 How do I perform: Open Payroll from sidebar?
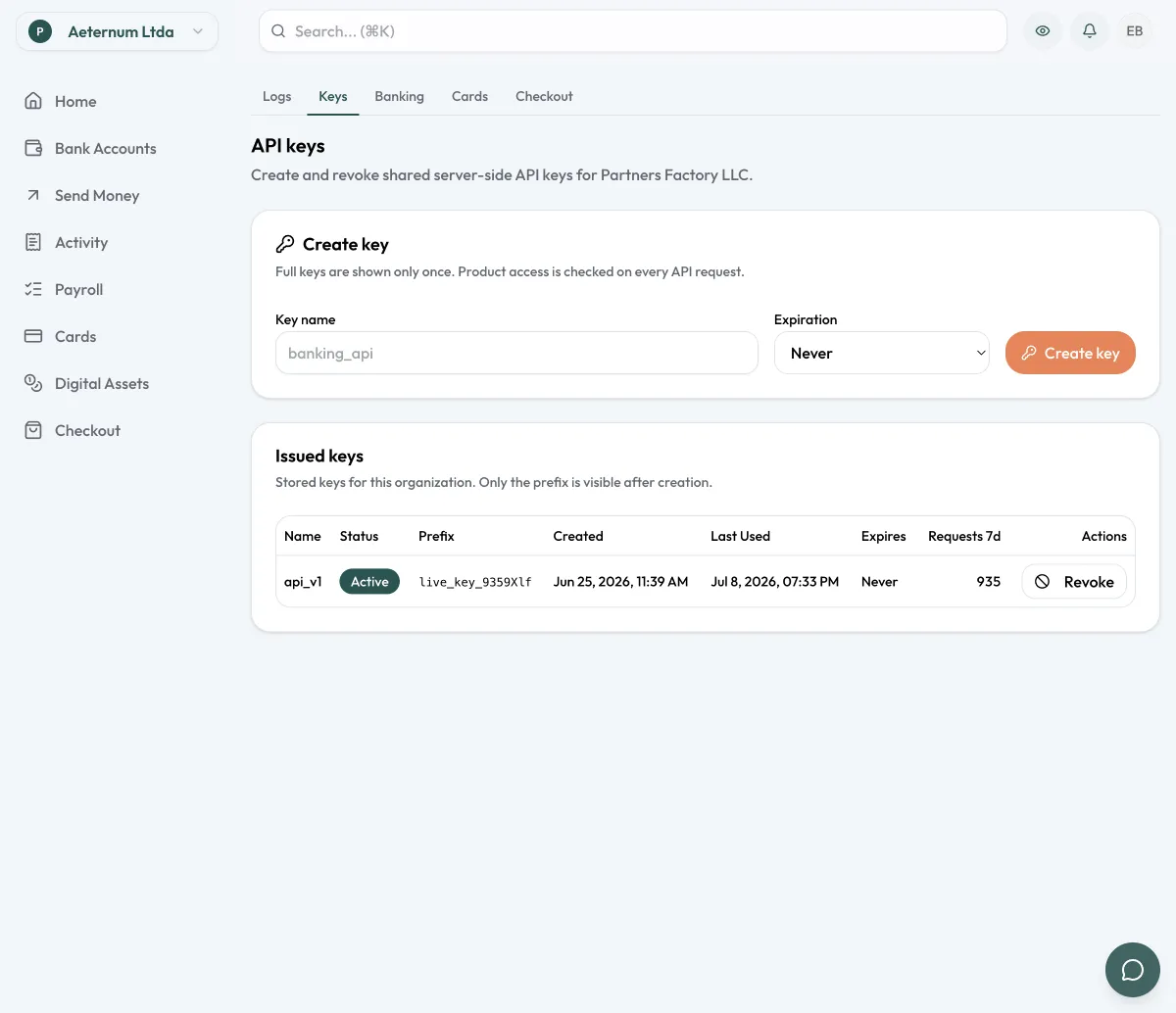tap(78, 289)
